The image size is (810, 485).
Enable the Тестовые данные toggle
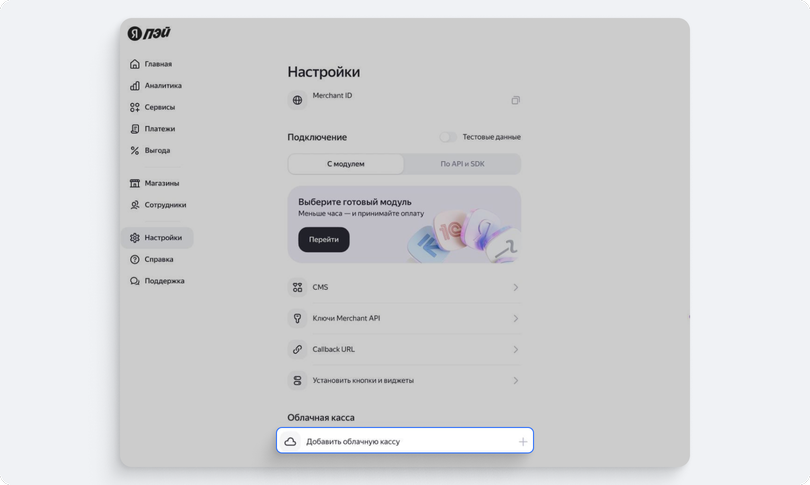(448, 137)
